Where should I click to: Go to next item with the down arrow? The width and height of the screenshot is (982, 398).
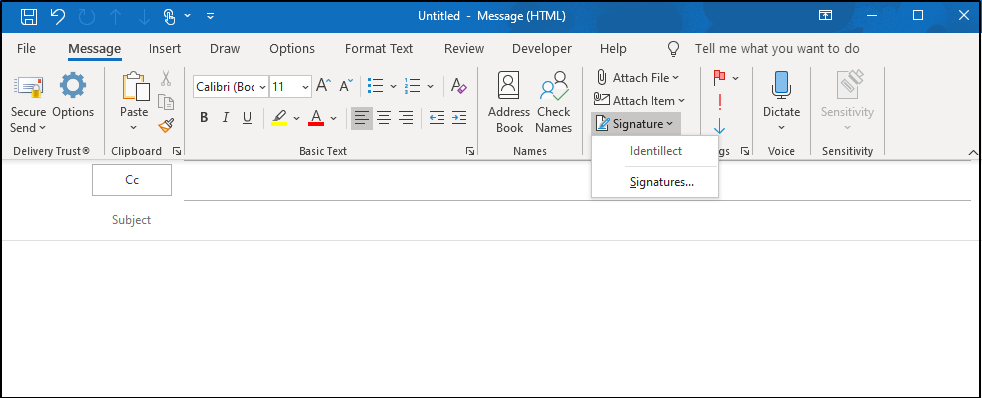pos(145,17)
